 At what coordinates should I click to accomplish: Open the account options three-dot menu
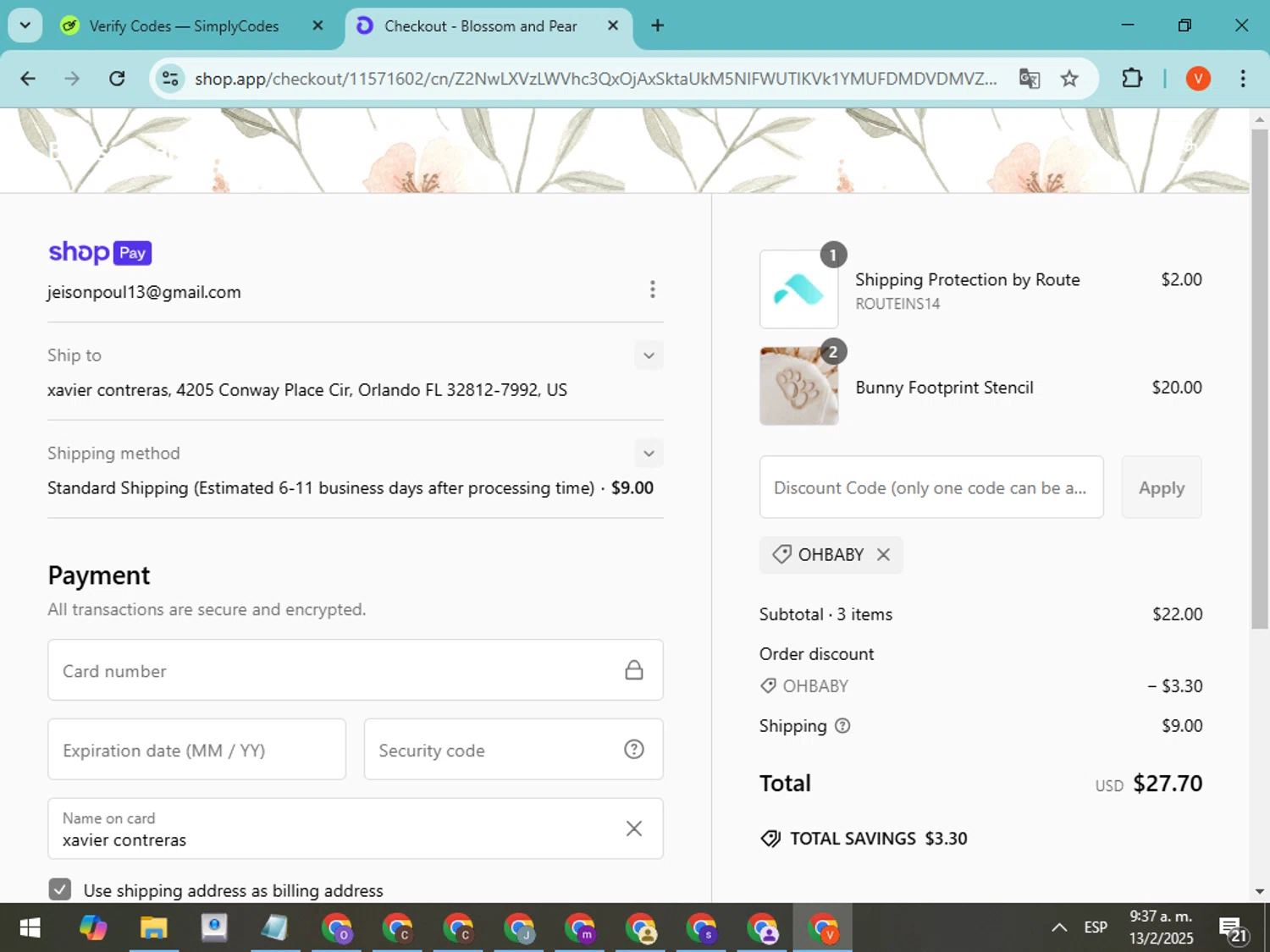click(652, 289)
